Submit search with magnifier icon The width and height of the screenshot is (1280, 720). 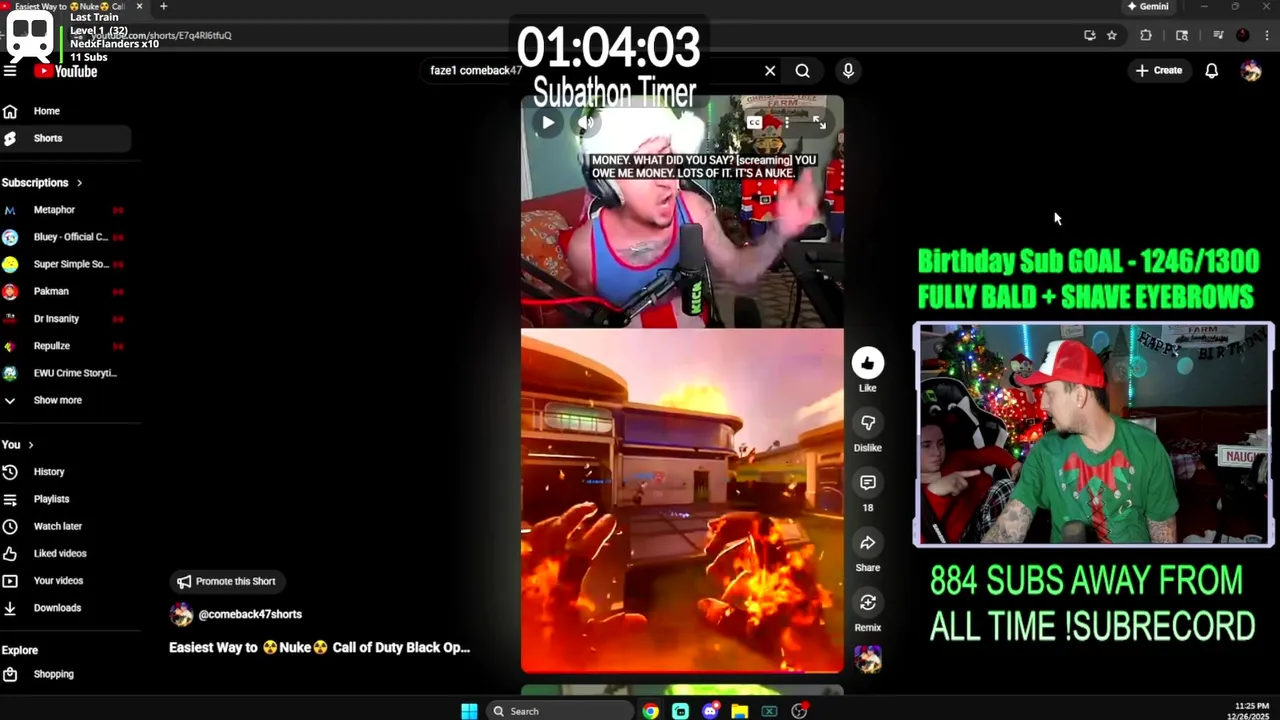(x=802, y=71)
